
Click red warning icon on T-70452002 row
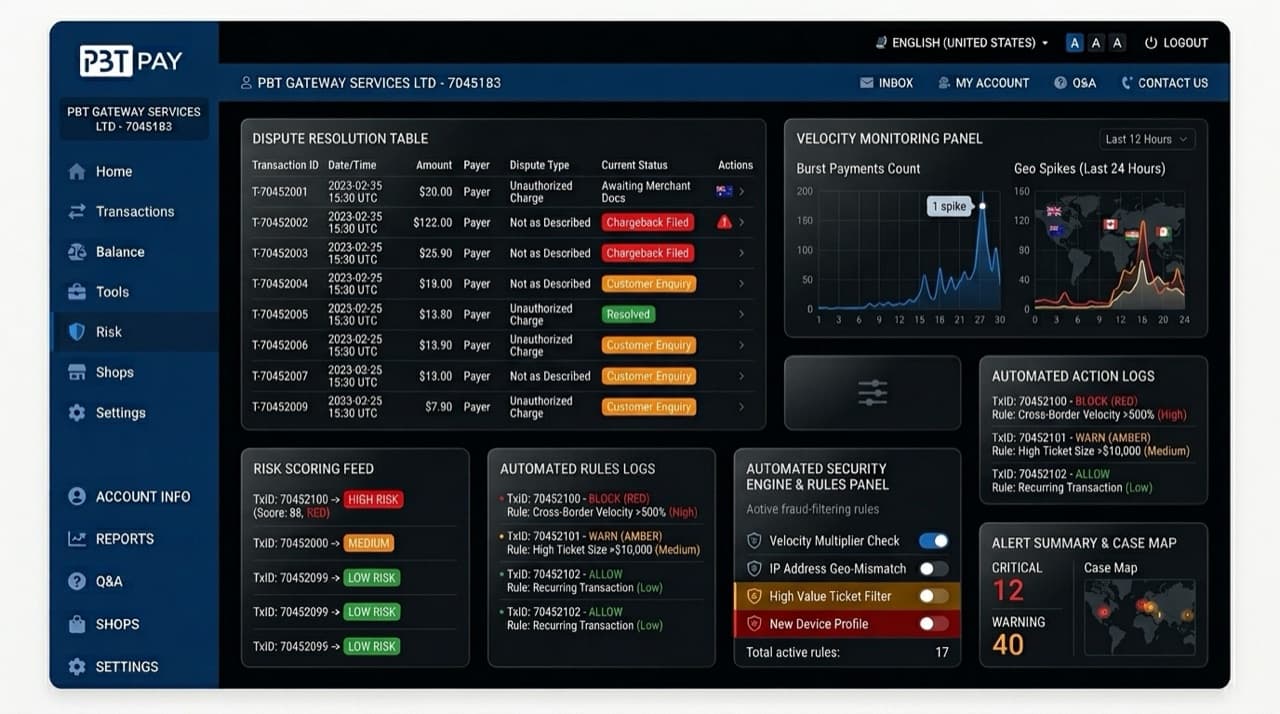(724, 222)
